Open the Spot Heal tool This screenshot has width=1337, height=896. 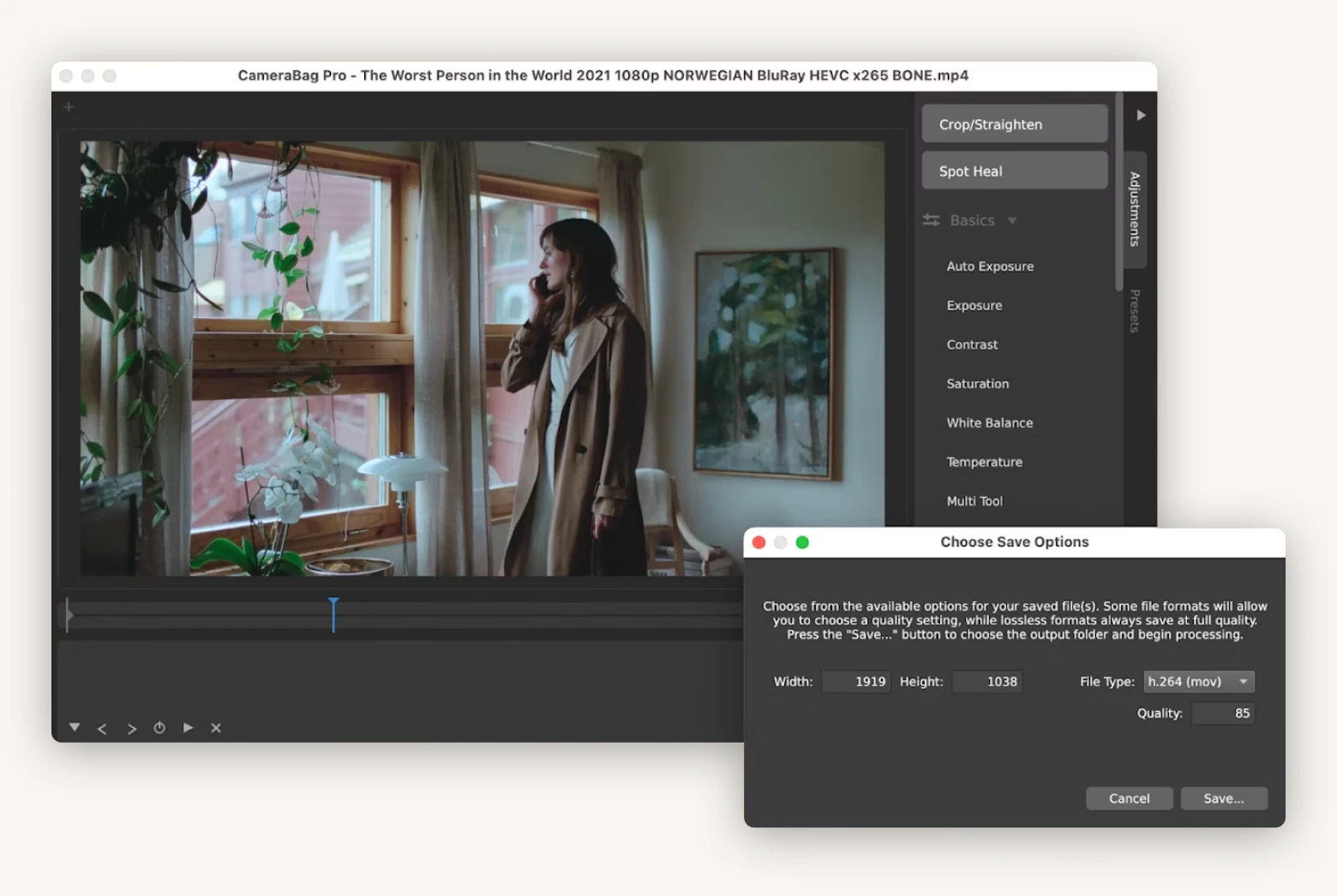point(1014,170)
